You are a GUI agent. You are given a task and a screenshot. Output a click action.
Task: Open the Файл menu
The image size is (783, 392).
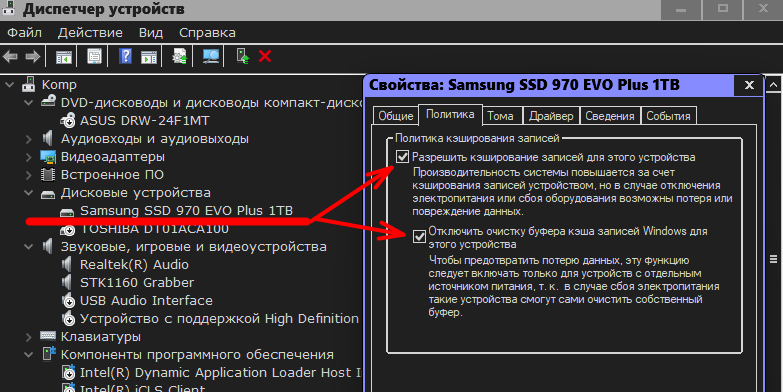pos(24,33)
